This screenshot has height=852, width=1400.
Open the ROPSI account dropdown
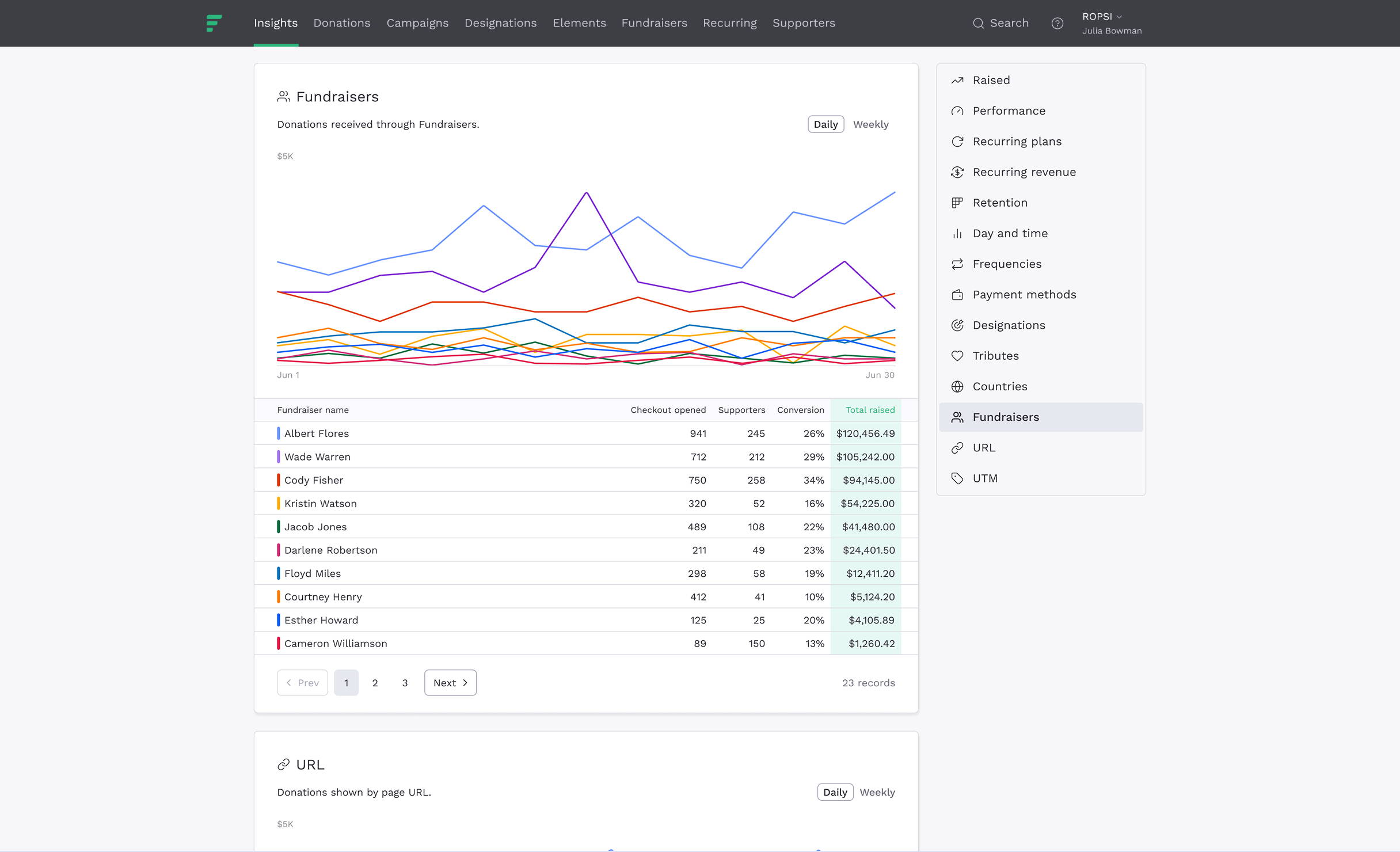[x=1102, y=17]
